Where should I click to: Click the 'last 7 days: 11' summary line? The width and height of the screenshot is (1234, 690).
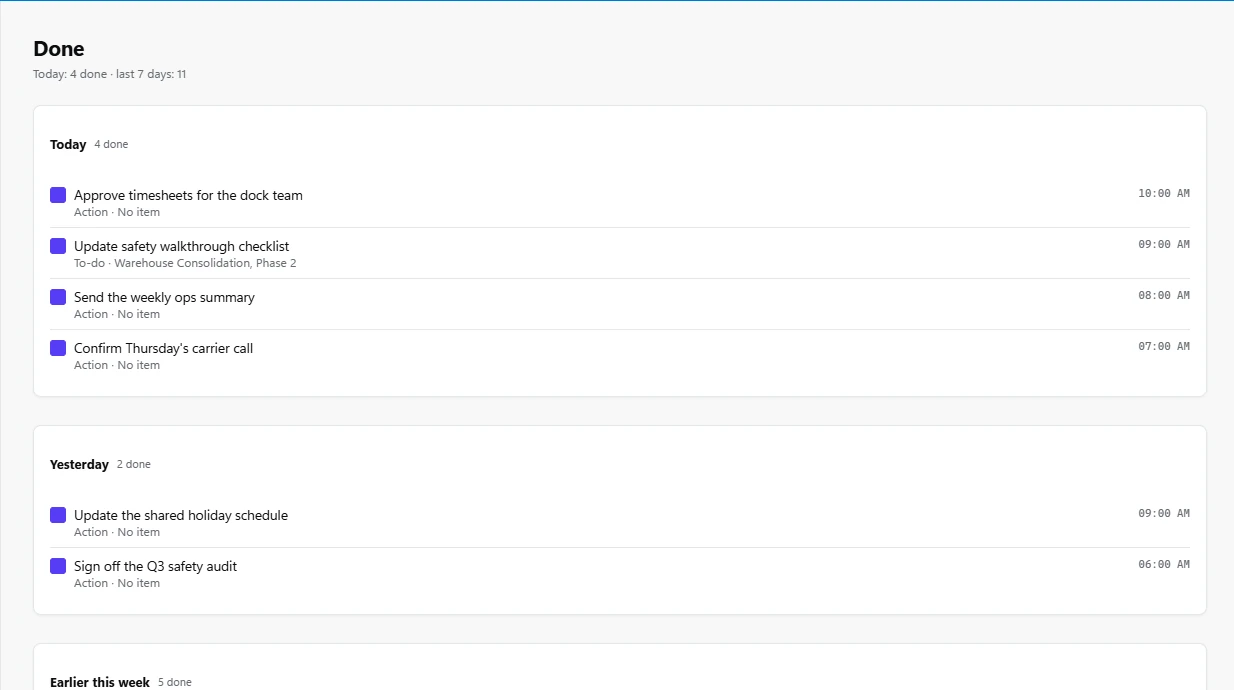pyautogui.click(x=151, y=74)
